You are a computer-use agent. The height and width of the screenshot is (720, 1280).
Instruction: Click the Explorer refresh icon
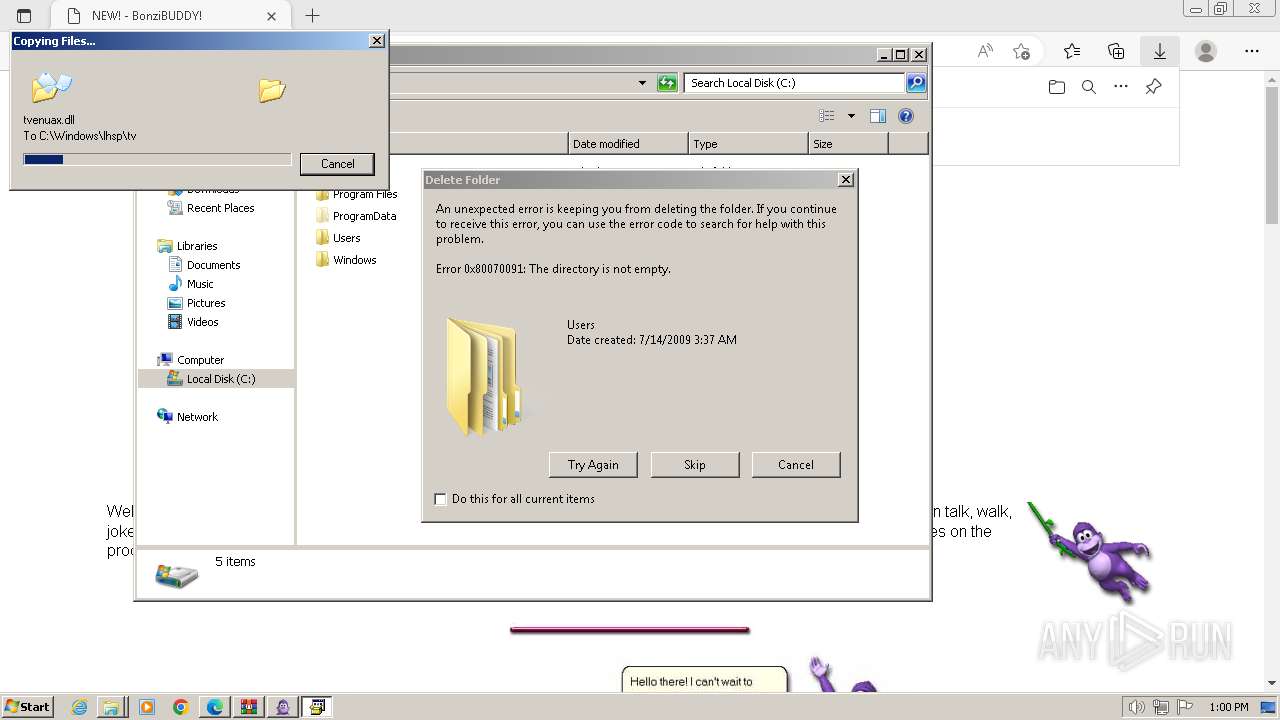tap(667, 83)
